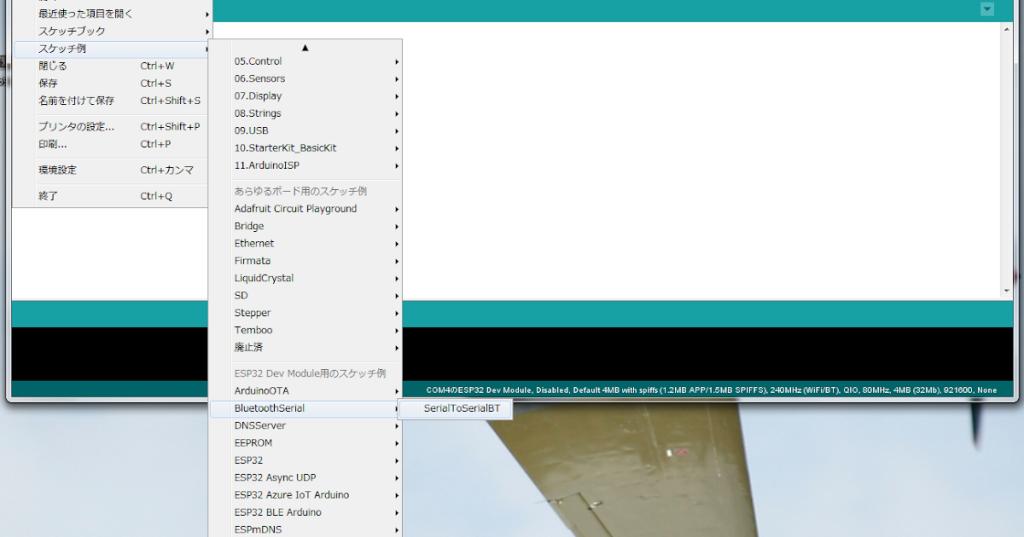Click the editor scrollbar's up arrow
This screenshot has width=1024, height=537.
[x=1006, y=29]
